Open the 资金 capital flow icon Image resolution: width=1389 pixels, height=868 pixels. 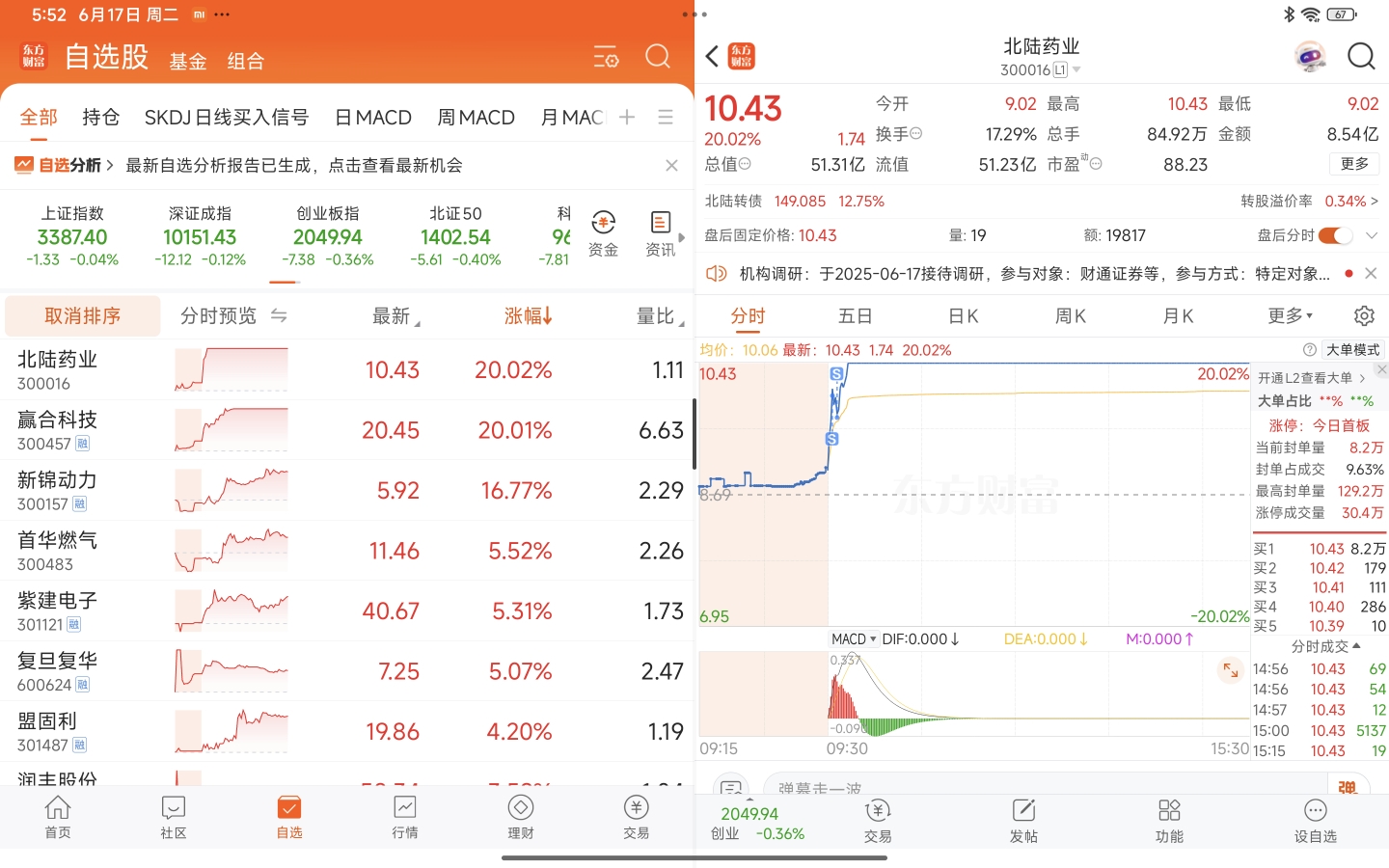coord(604,233)
